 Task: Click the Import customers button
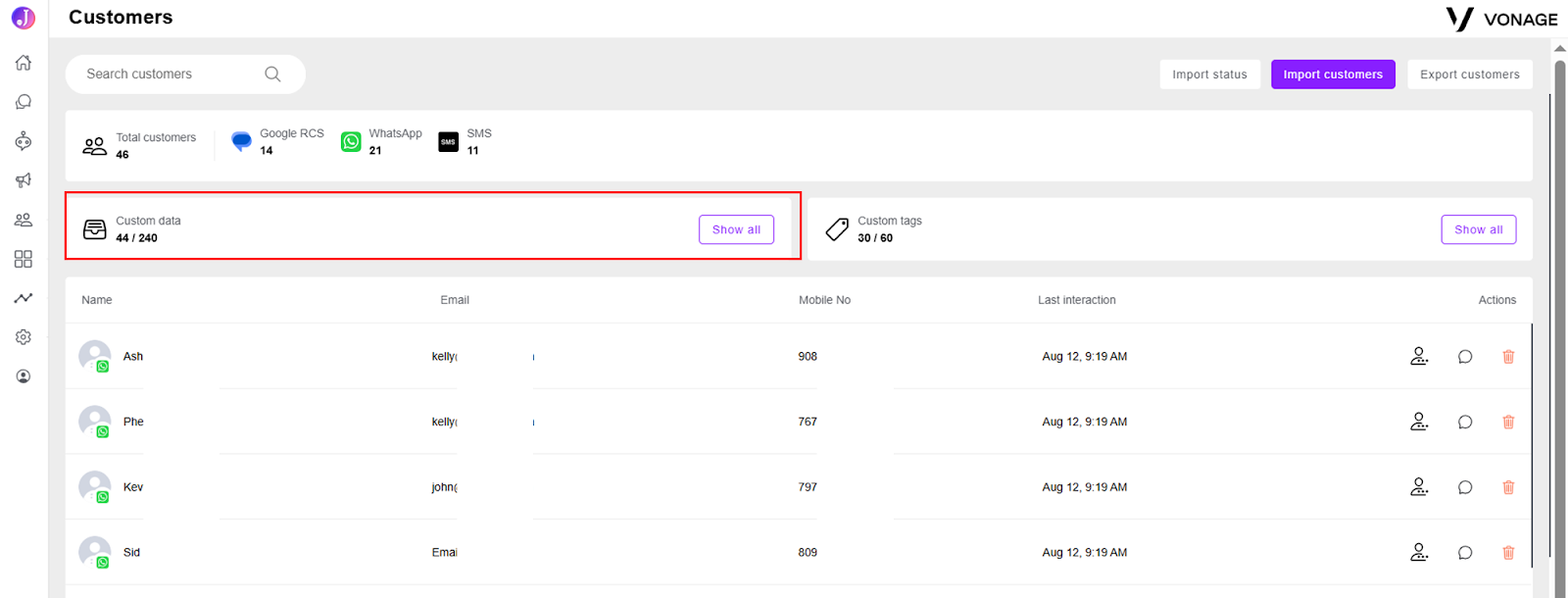click(x=1333, y=75)
